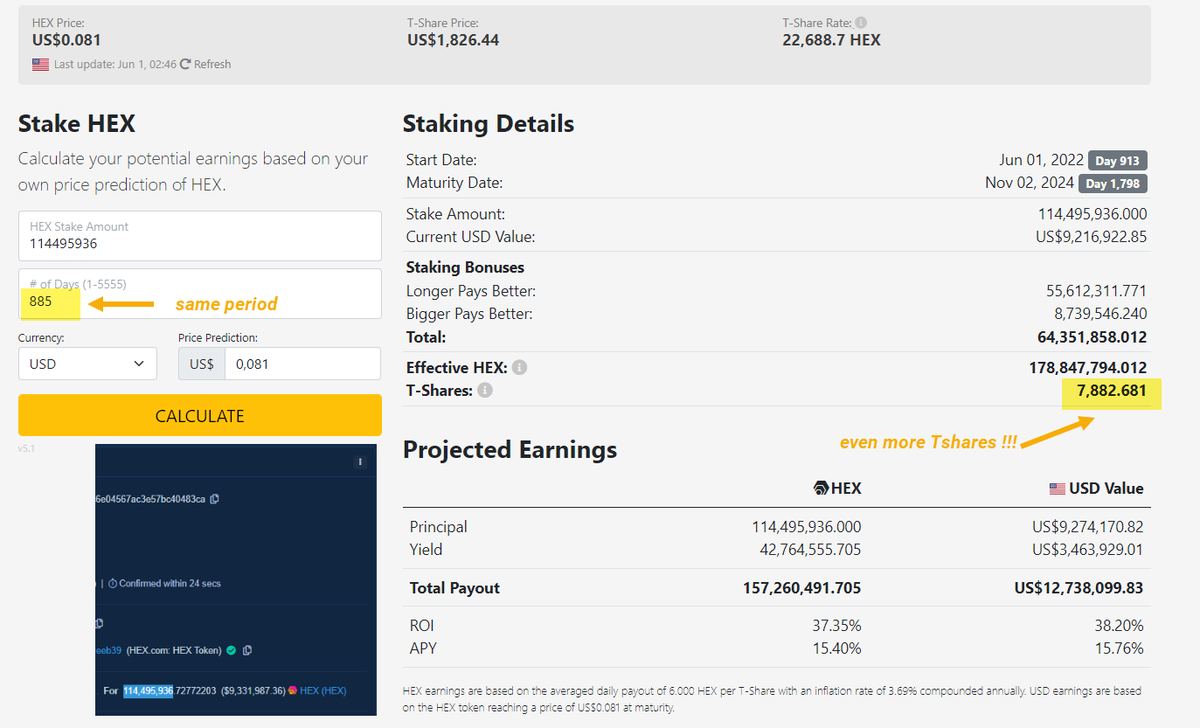Click the highlighted T-Shares value 7,882.681
This screenshot has height=728, width=1200.
click(1111, 391)
